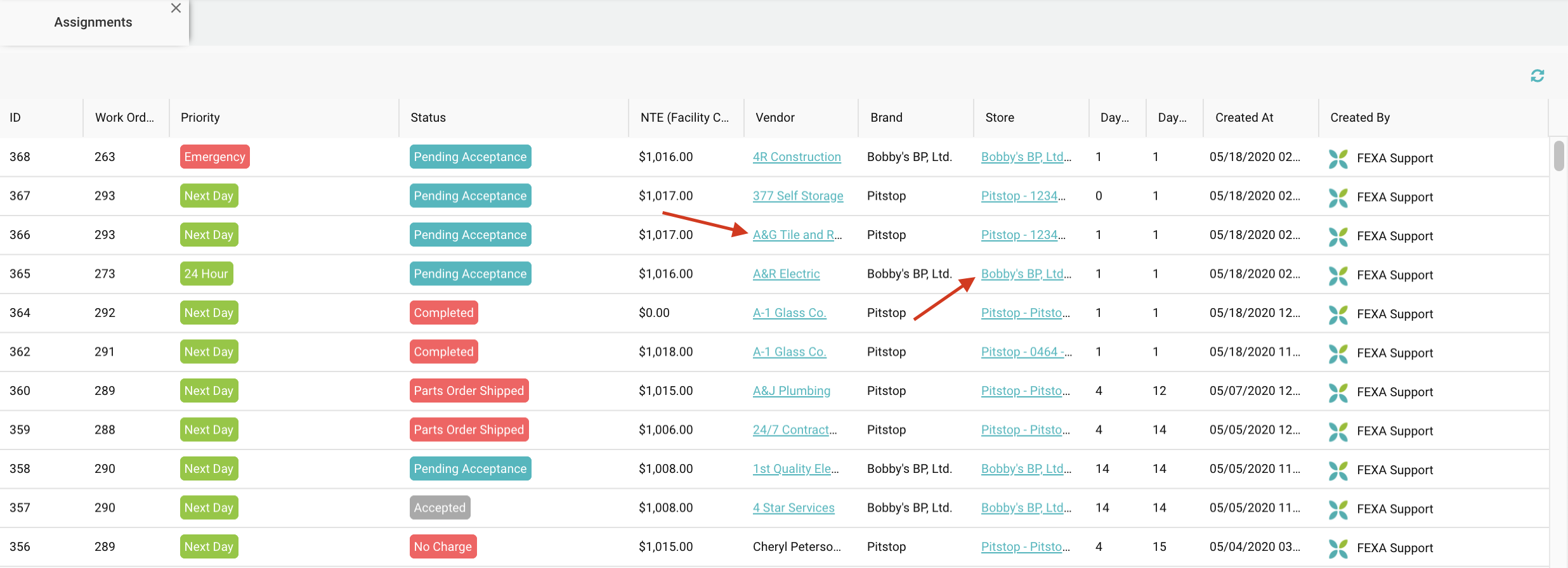Viewport: 1568px width, 568px height.
Task: Select the Assignments tab
Action: pyautogui.click(x=93, y=23)
